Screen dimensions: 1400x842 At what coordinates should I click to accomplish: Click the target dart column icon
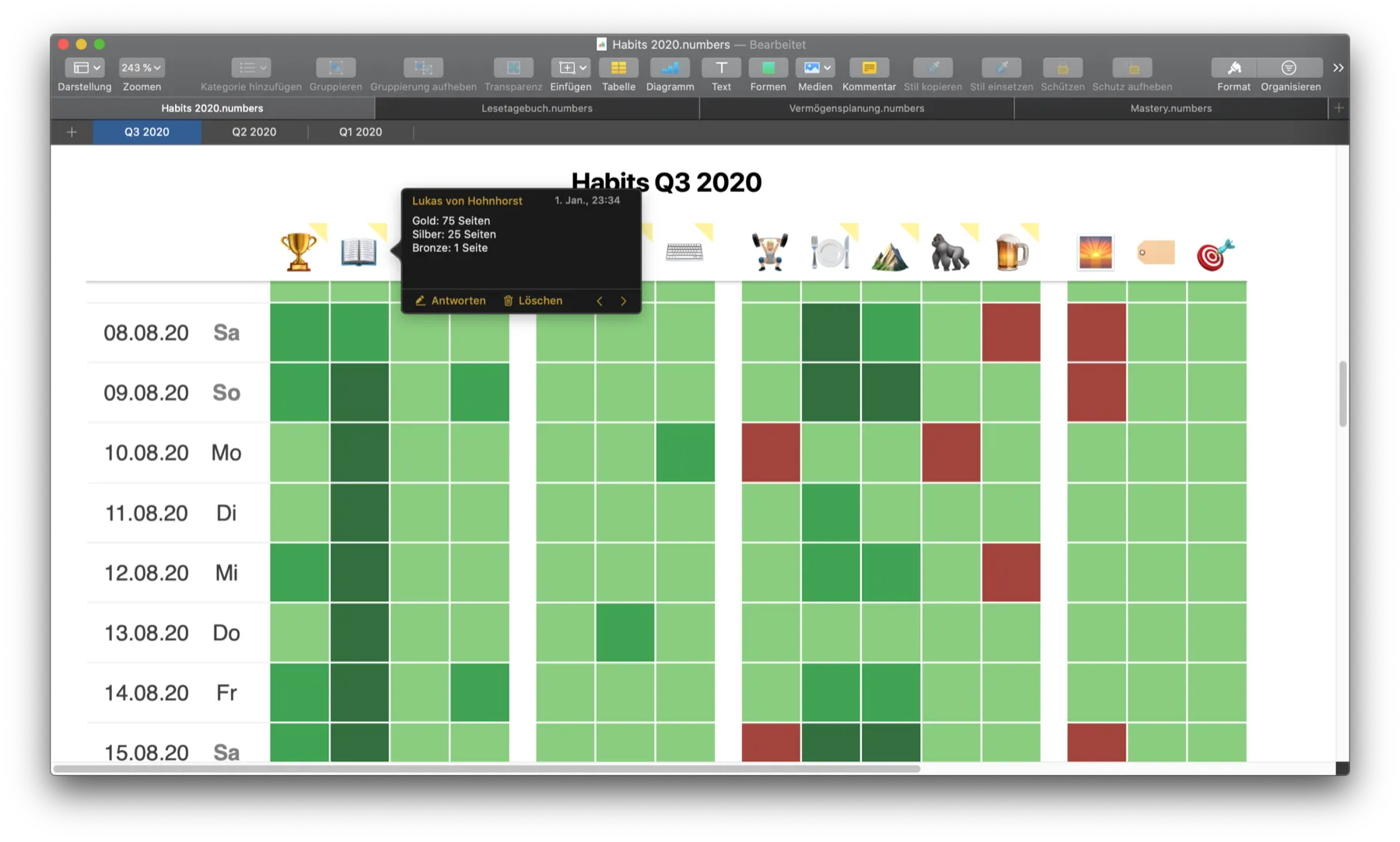coord(1216,253)
